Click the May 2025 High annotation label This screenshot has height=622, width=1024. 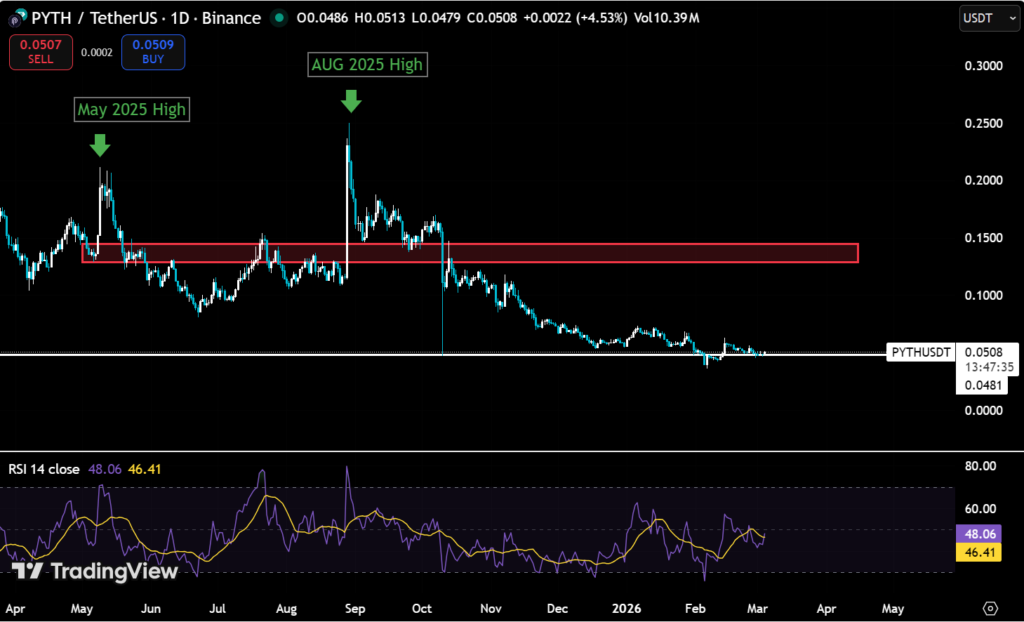[131, 110]
